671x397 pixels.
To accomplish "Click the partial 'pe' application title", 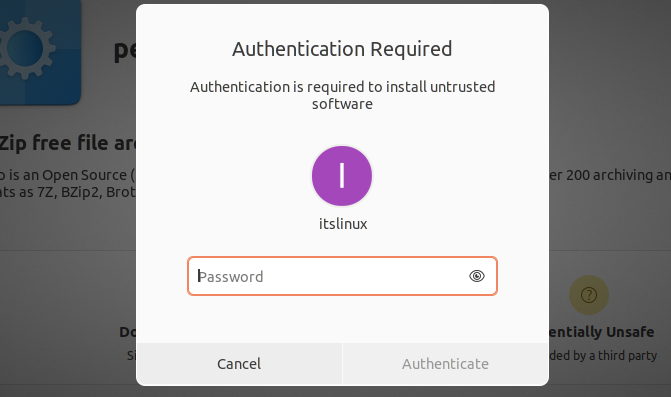I will [125, 50].
